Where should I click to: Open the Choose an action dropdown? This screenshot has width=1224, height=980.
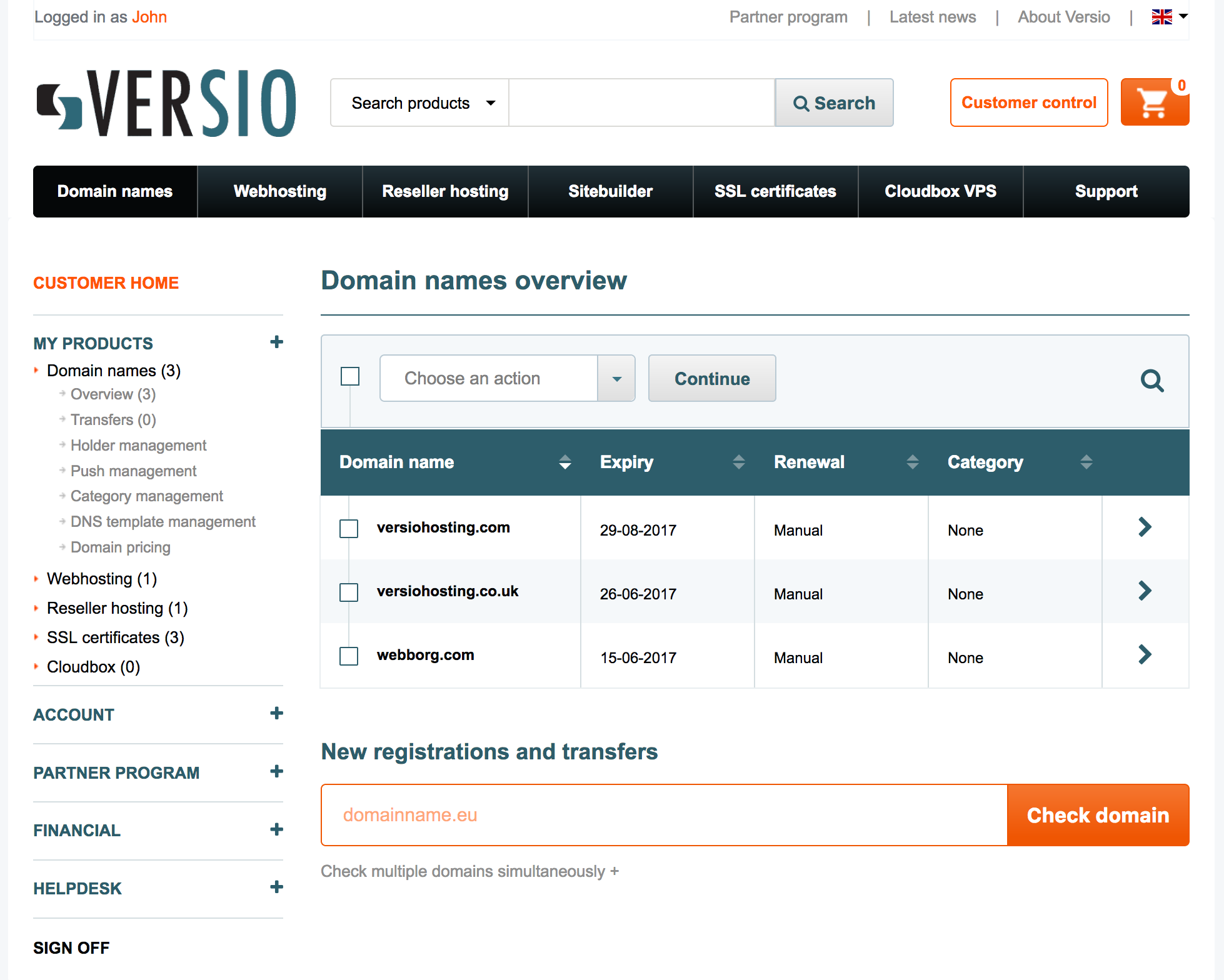point(507,378)
